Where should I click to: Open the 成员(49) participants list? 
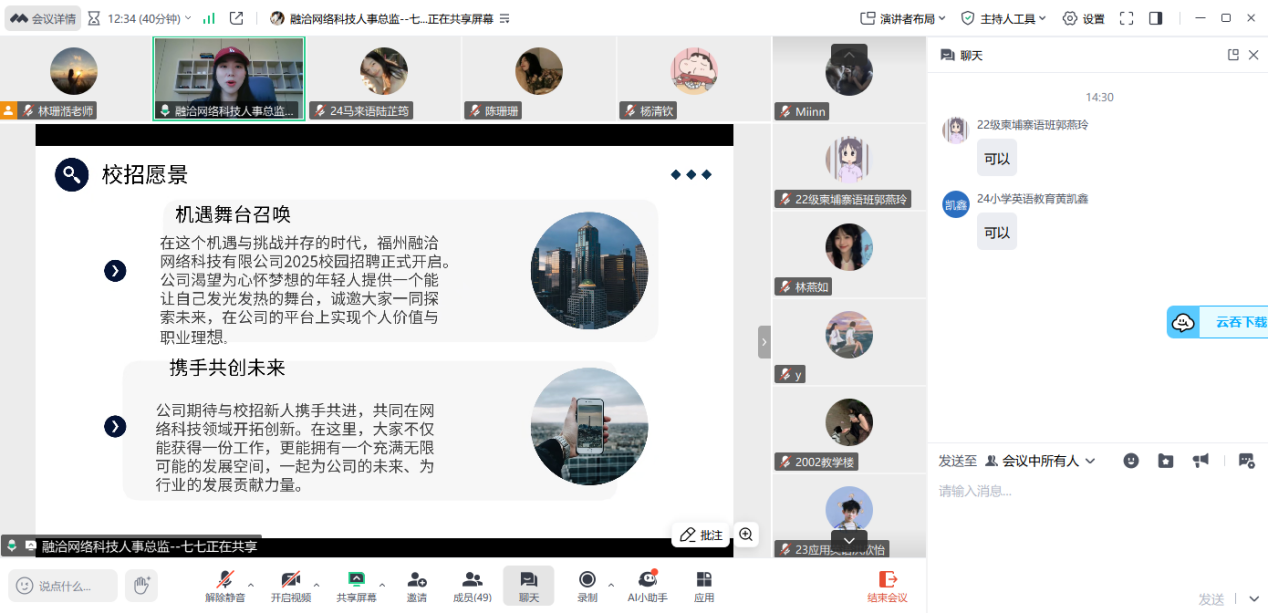point(472,585)
